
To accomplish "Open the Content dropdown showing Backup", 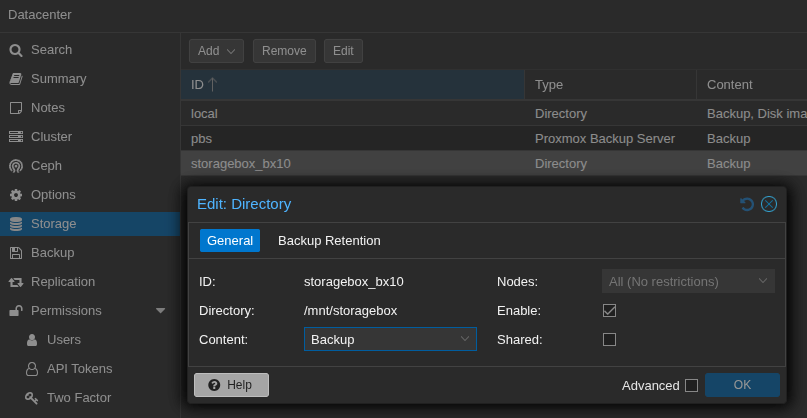I will tap(390, 339).
